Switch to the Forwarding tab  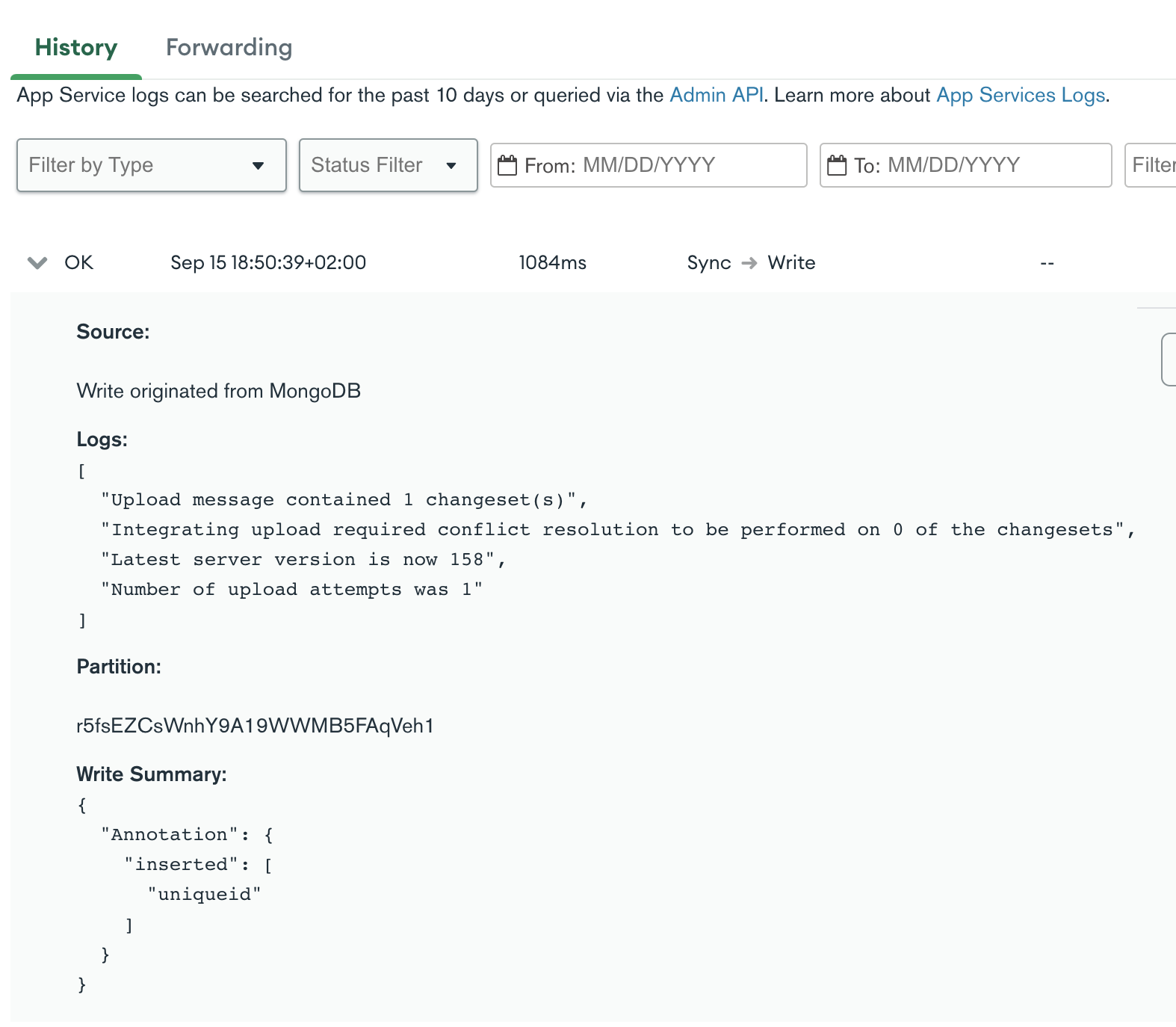point(229,48)
